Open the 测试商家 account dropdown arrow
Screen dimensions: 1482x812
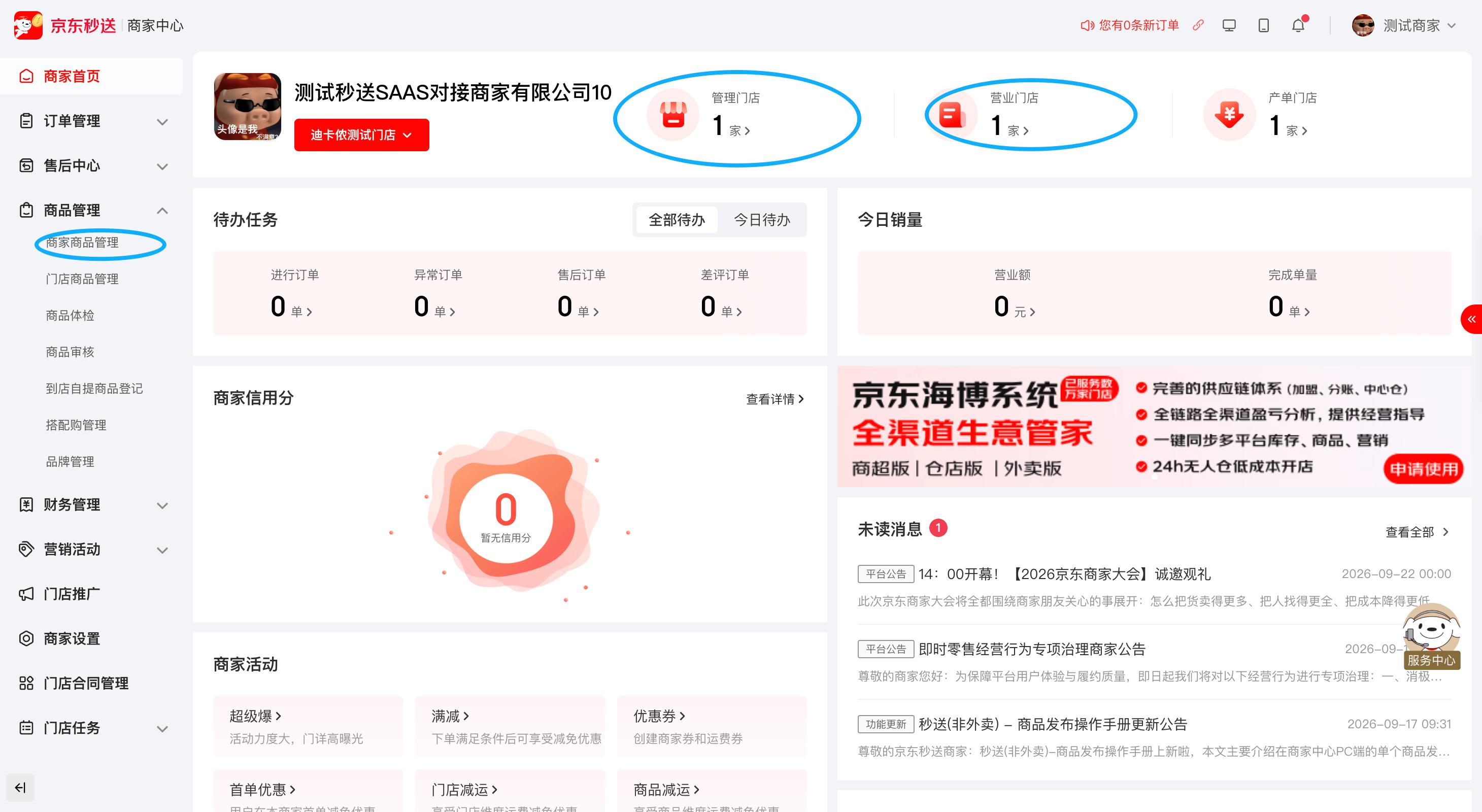[x=1452, y=25]
